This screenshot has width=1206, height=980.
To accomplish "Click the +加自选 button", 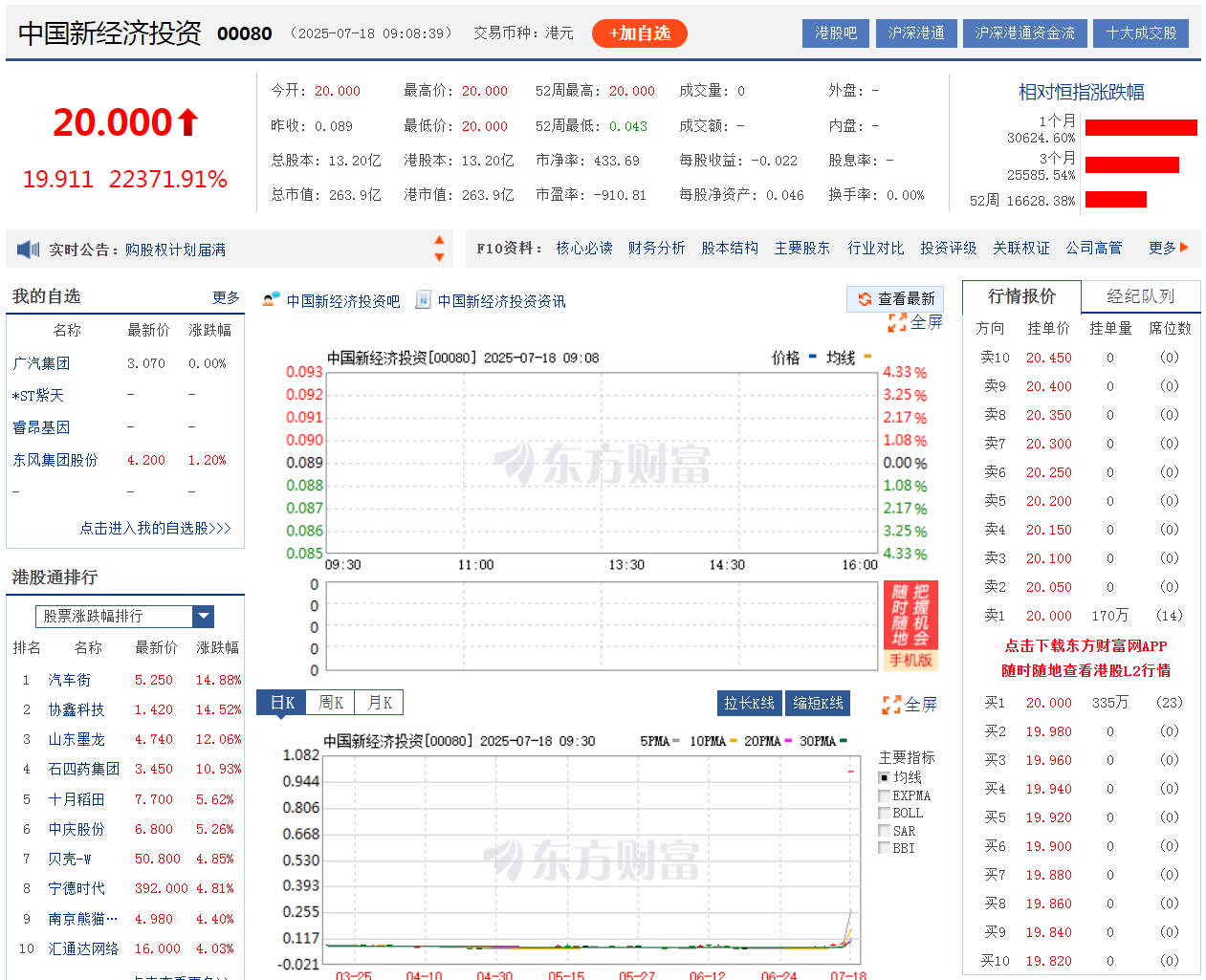I will 640,33.
